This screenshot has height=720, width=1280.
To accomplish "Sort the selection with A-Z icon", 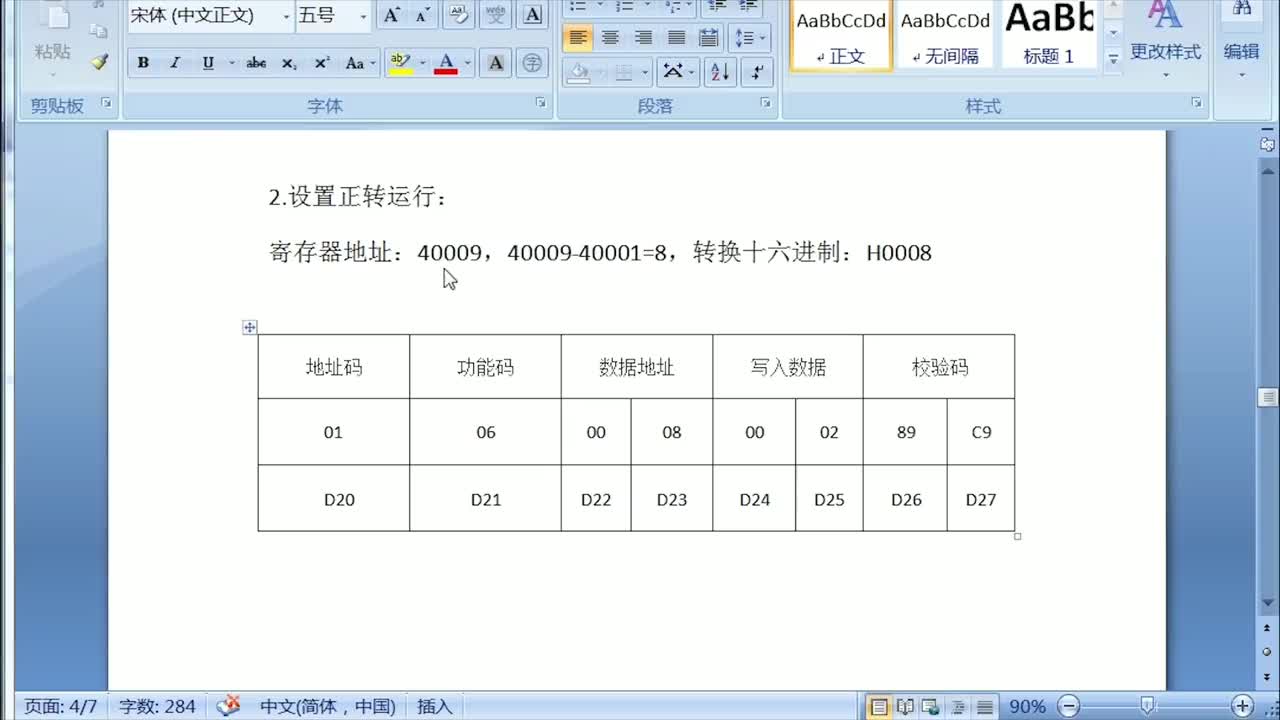I will point(718,72).
